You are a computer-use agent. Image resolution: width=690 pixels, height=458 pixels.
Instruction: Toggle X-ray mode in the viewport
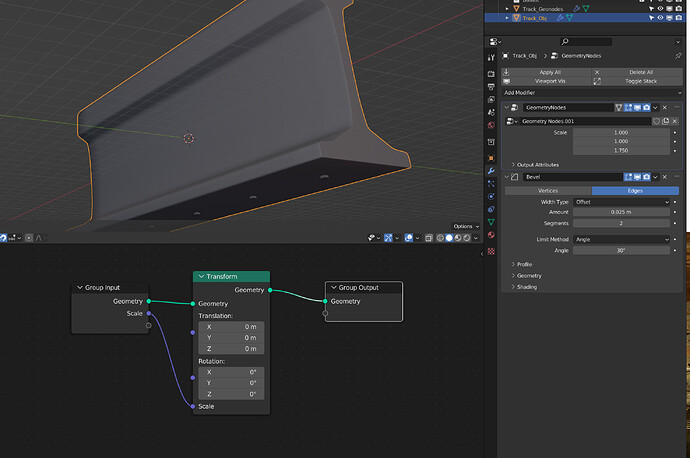[429, 238]
